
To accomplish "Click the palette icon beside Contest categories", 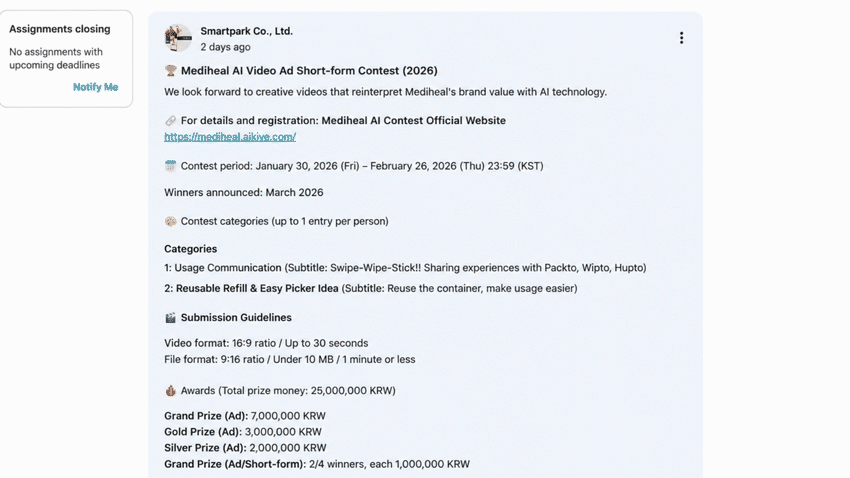I will pyautogui.click(x=171, y=221).
